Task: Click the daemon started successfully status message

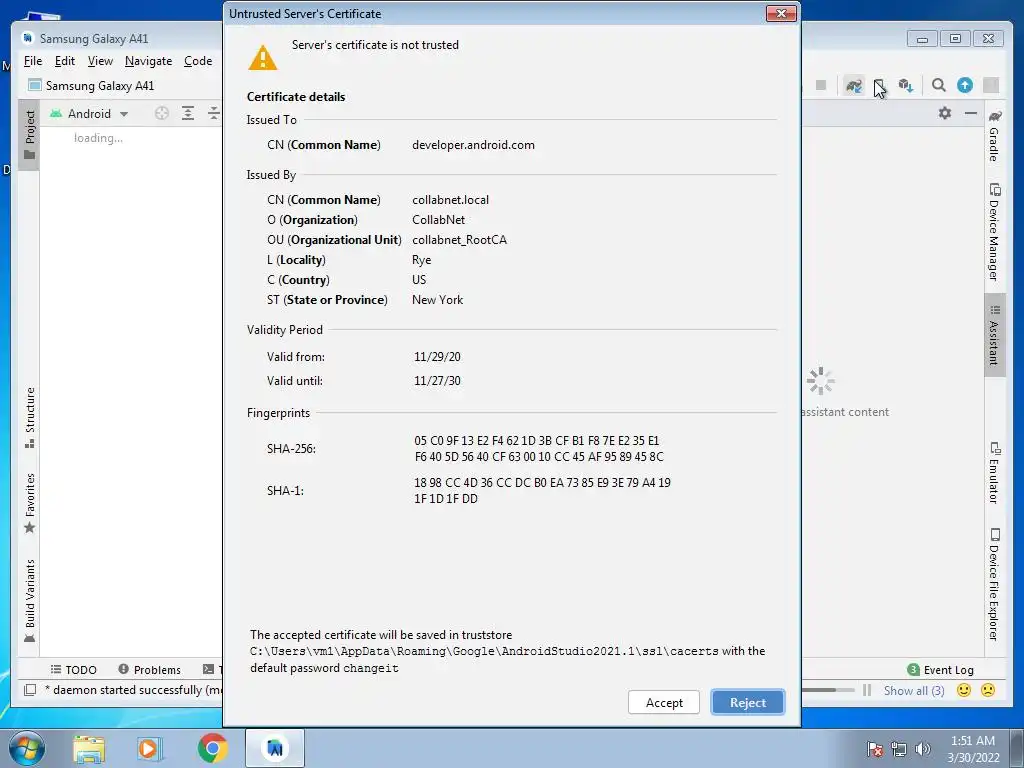Action: (x=134, y=690)
